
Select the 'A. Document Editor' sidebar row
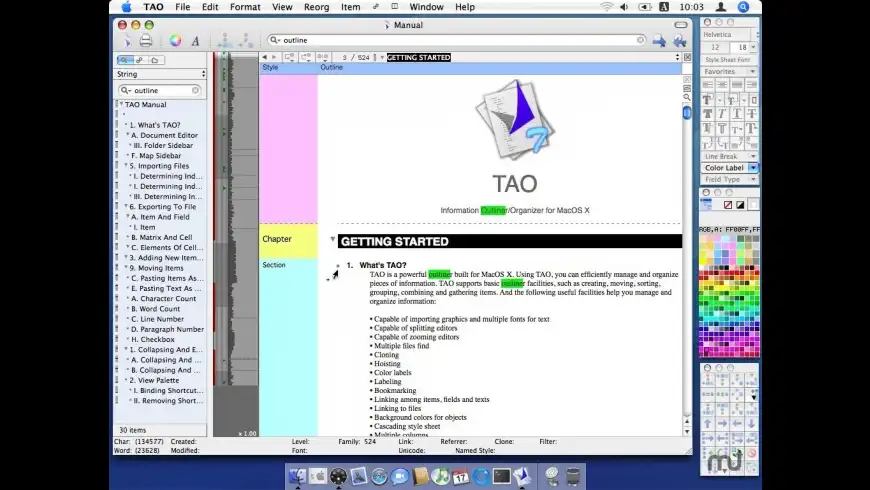pyautogui.click(x=164, y=135)
